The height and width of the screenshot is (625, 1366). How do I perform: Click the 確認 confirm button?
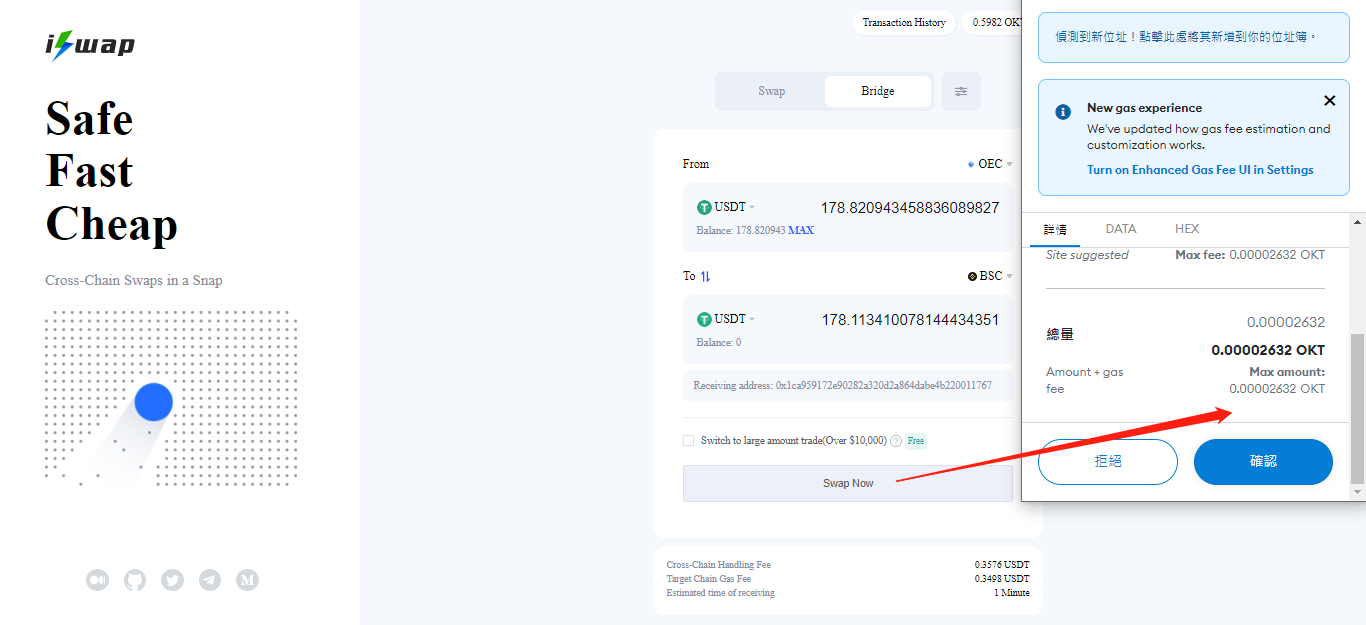pyautogui.click(x=1263, y=462)
